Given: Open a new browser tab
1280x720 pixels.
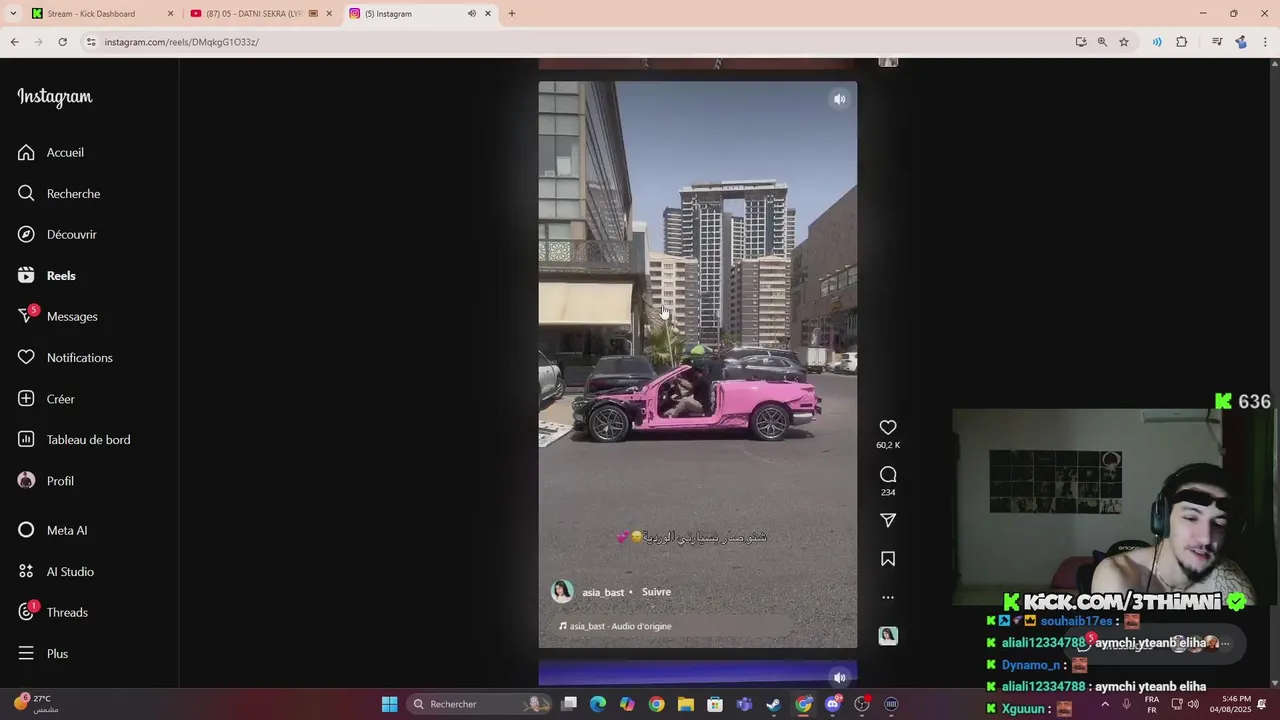Looking at the screenshot, I should tap(511, 14).
